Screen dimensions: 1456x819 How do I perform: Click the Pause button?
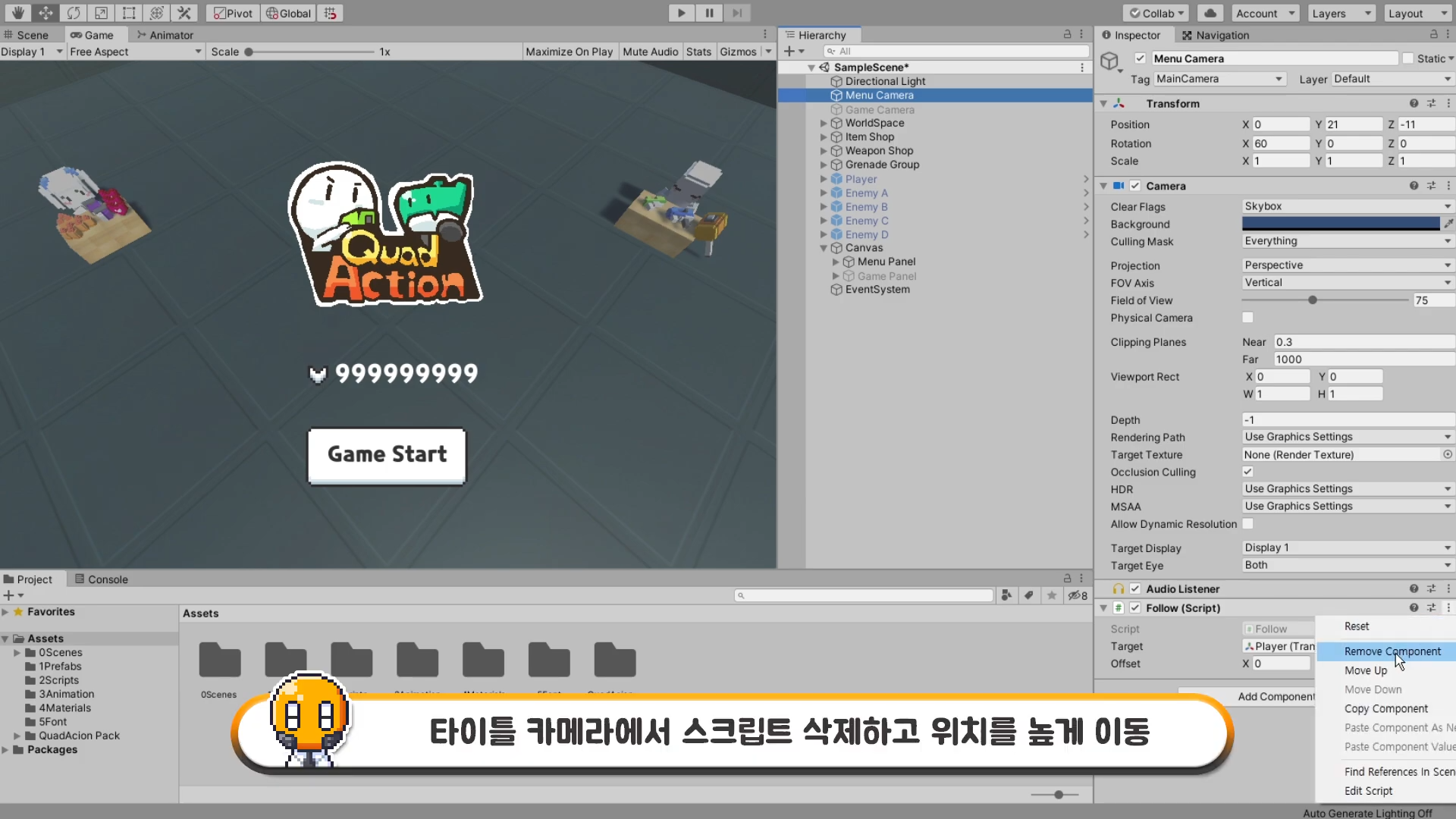709,13
